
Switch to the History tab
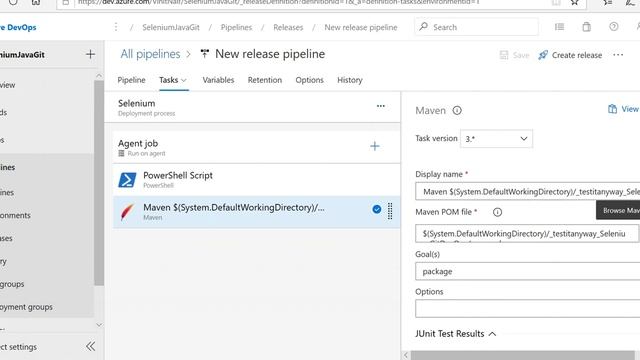click(x=350, y=80)
